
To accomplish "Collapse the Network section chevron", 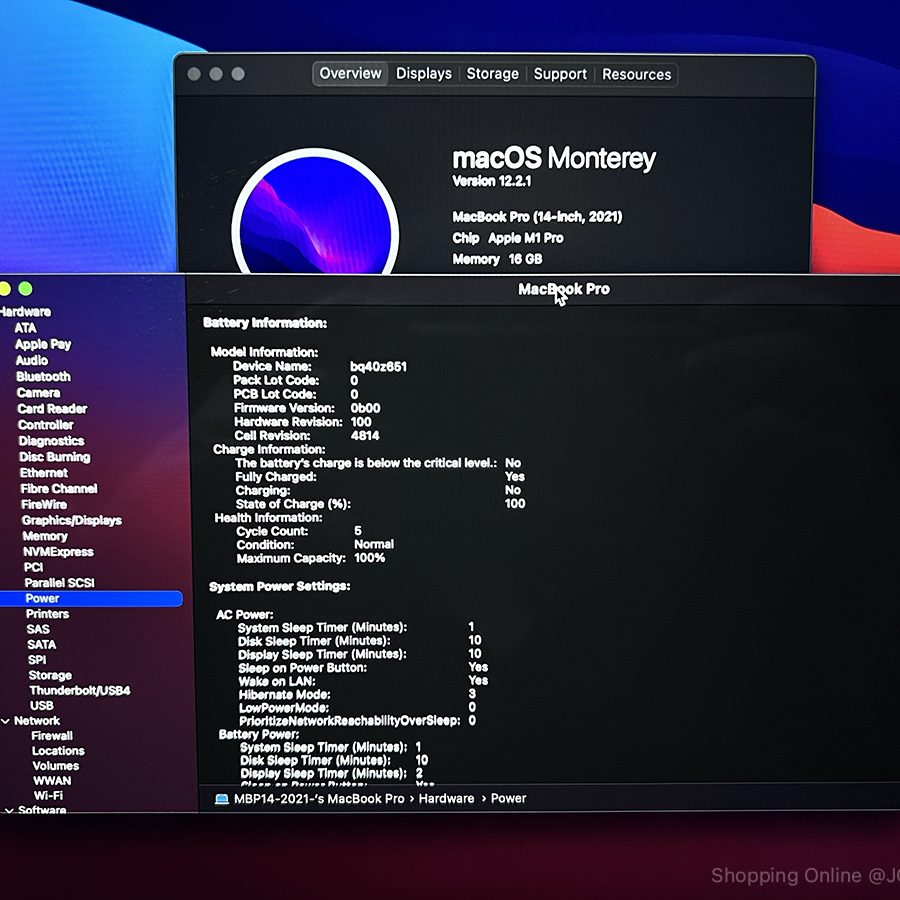I will click(5, 721).
